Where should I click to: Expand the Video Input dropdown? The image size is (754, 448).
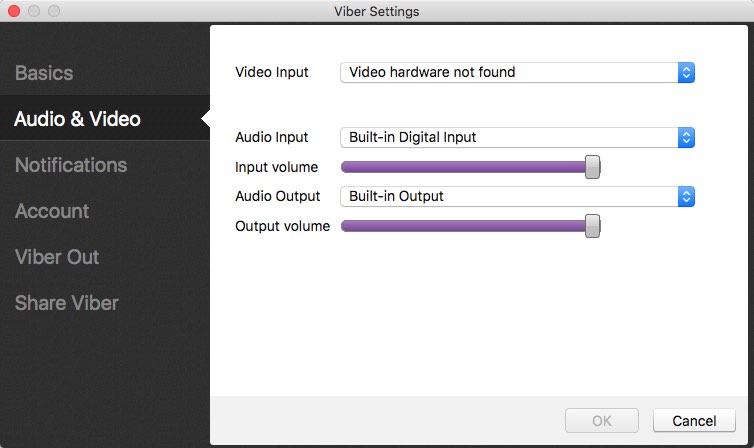510,72
